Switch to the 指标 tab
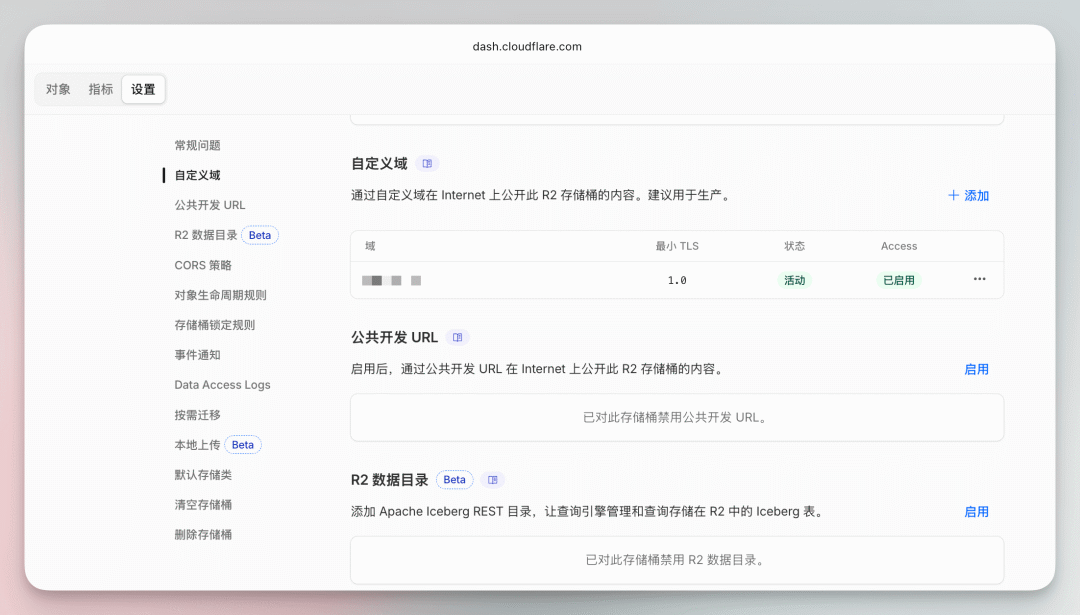Viewport: 1080px width, 615px height. pyautogui.click(x=101, y=90)
